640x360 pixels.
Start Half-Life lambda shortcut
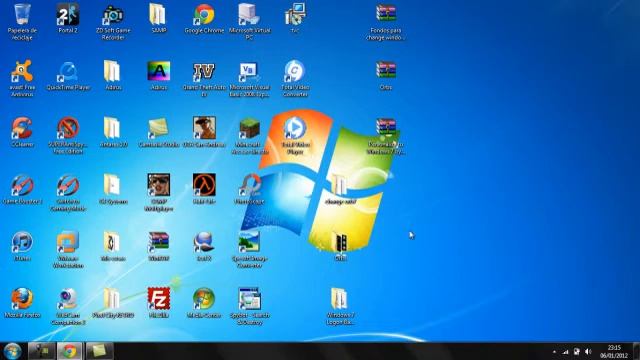(x=204, y=185)
